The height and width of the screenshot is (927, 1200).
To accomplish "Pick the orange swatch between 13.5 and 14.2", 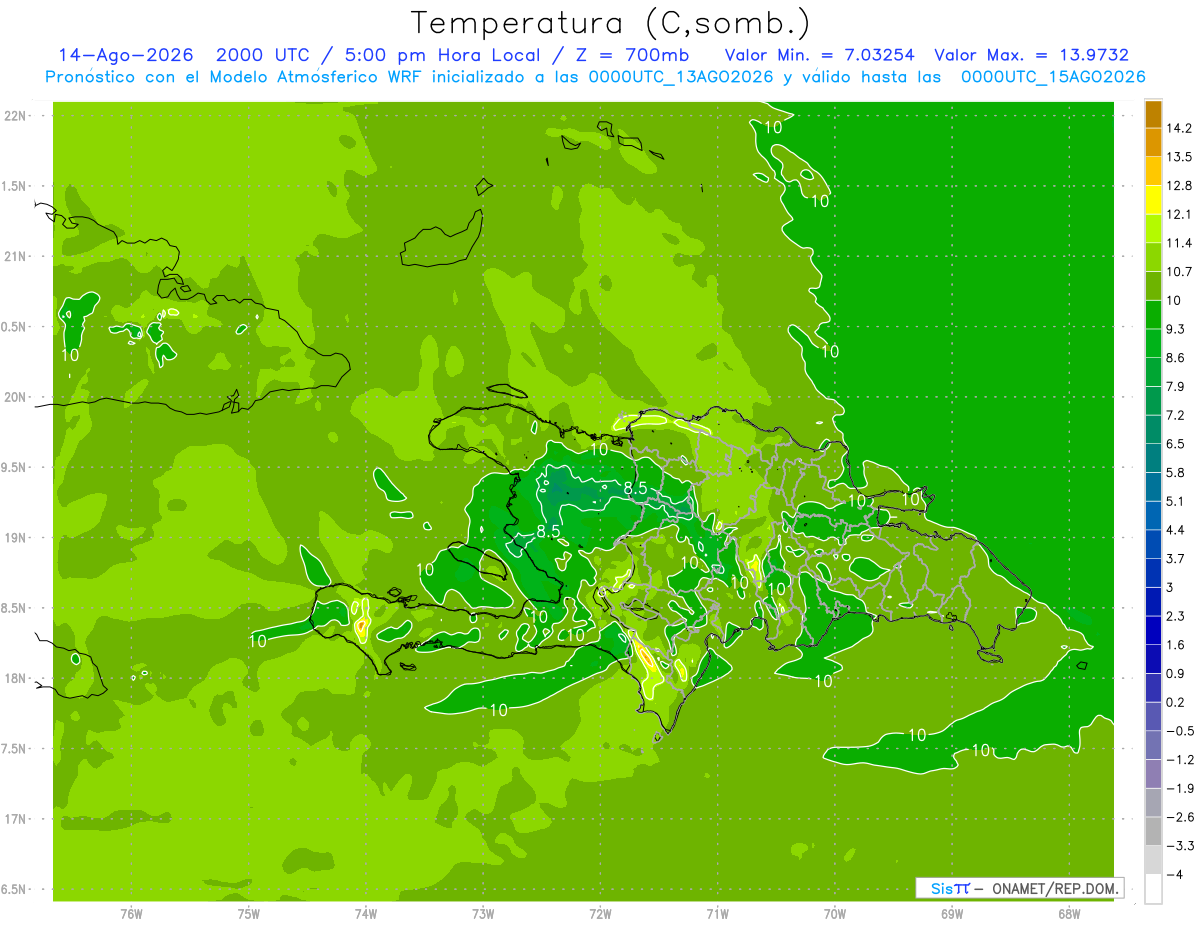I will pos(1153,142).
